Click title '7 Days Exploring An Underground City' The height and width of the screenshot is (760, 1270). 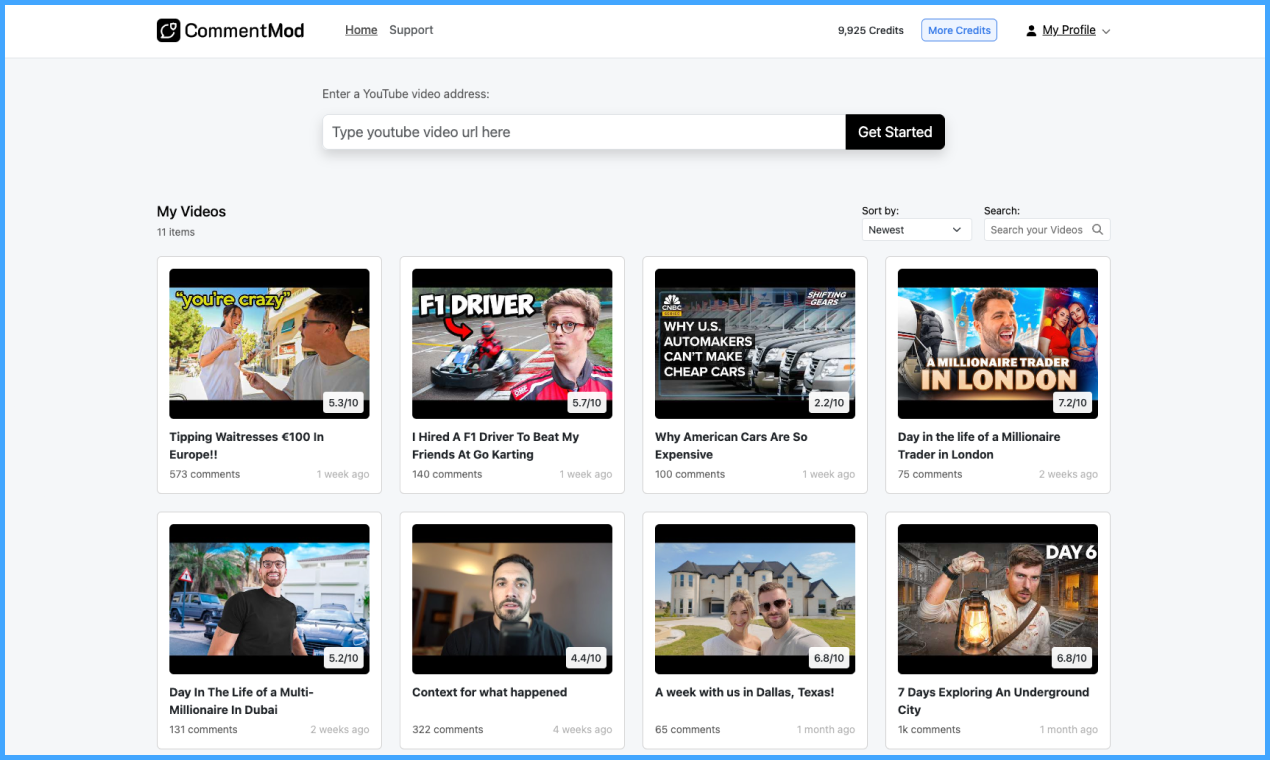click(993, 701)
